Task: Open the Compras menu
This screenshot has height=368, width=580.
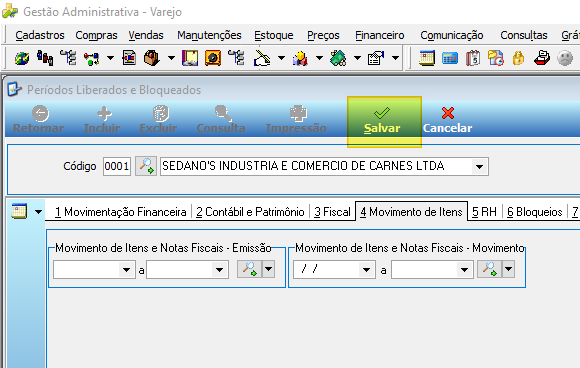Action: click(x=96, y=35)
